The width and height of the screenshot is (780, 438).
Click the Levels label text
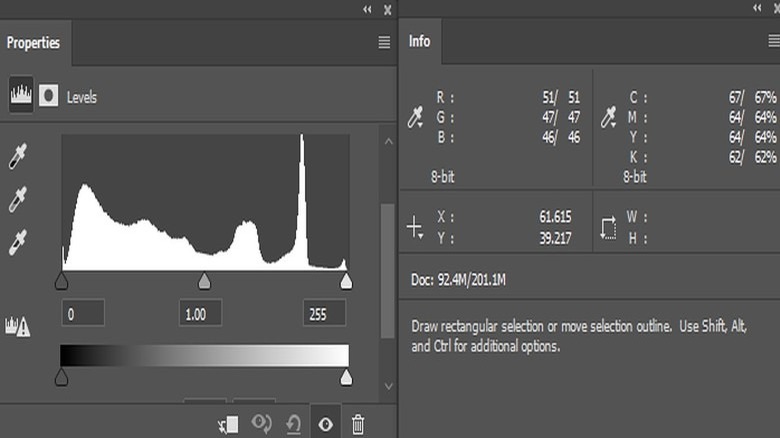tap(82, 97)
